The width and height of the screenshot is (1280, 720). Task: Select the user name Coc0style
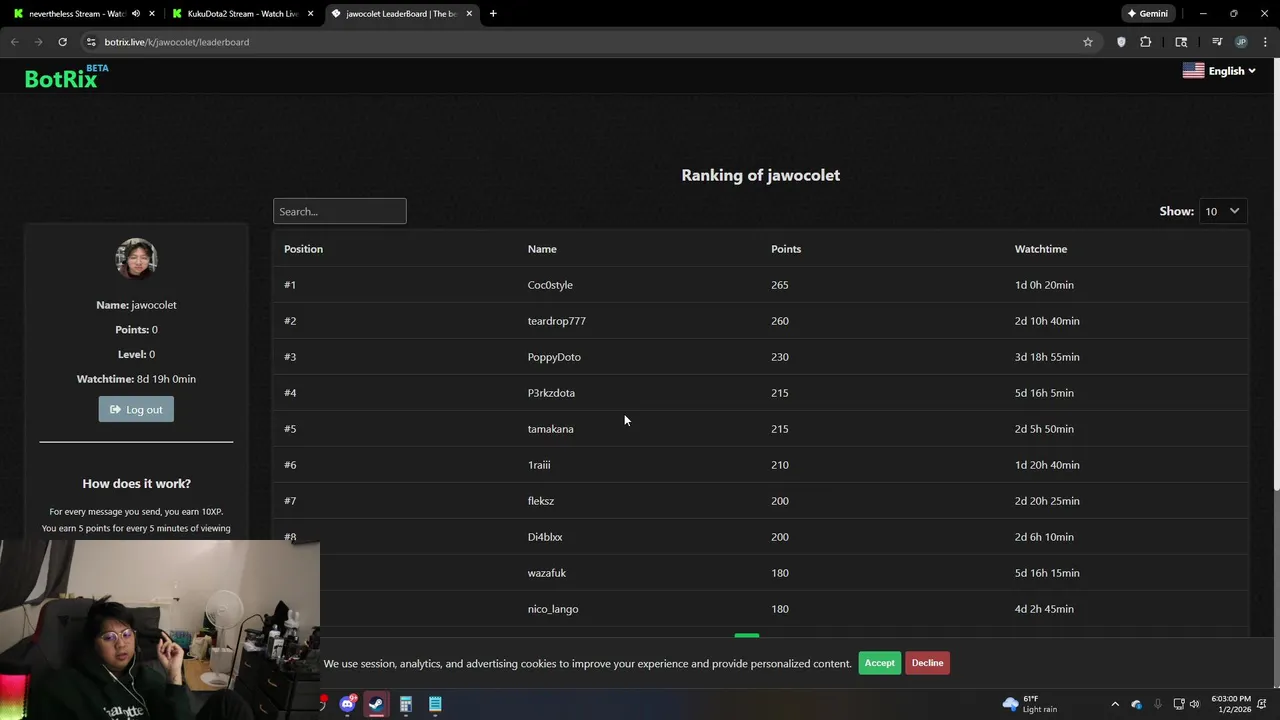550,285
